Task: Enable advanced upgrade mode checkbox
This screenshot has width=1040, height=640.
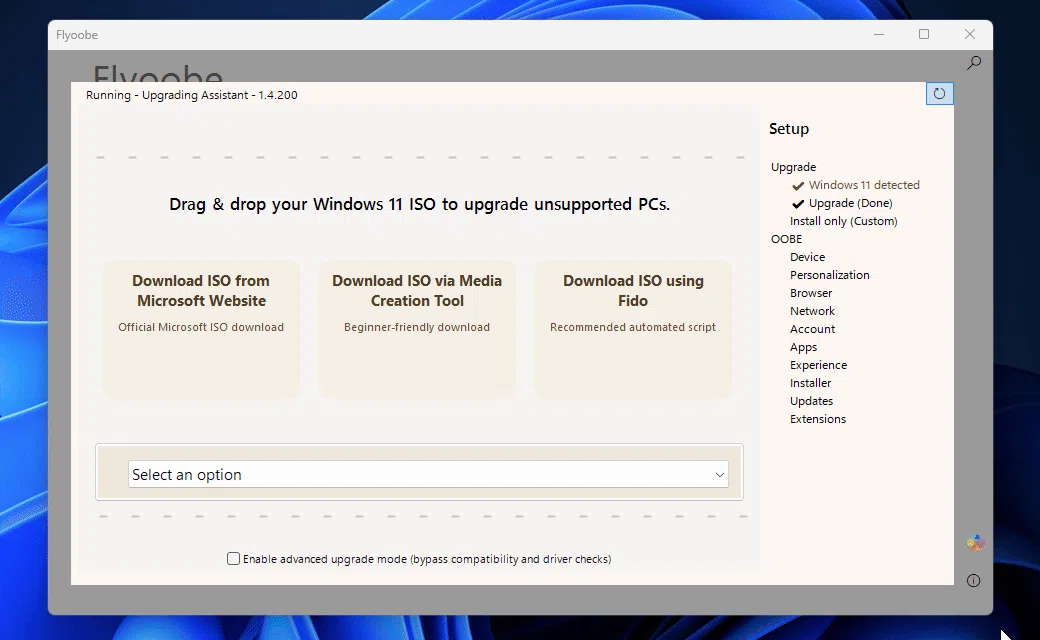Action: tap(233, 558)
